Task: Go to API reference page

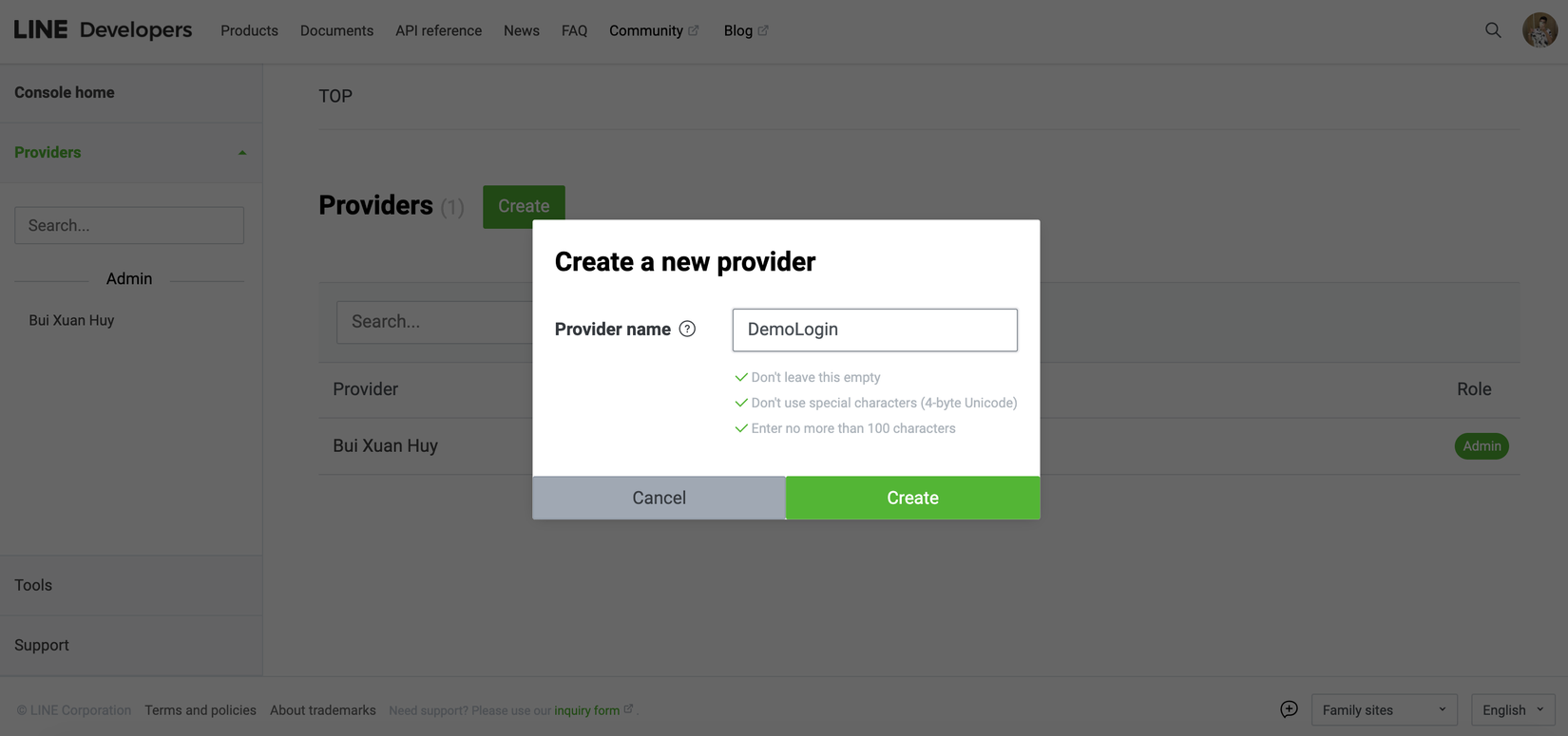Action: pos(438,30)
